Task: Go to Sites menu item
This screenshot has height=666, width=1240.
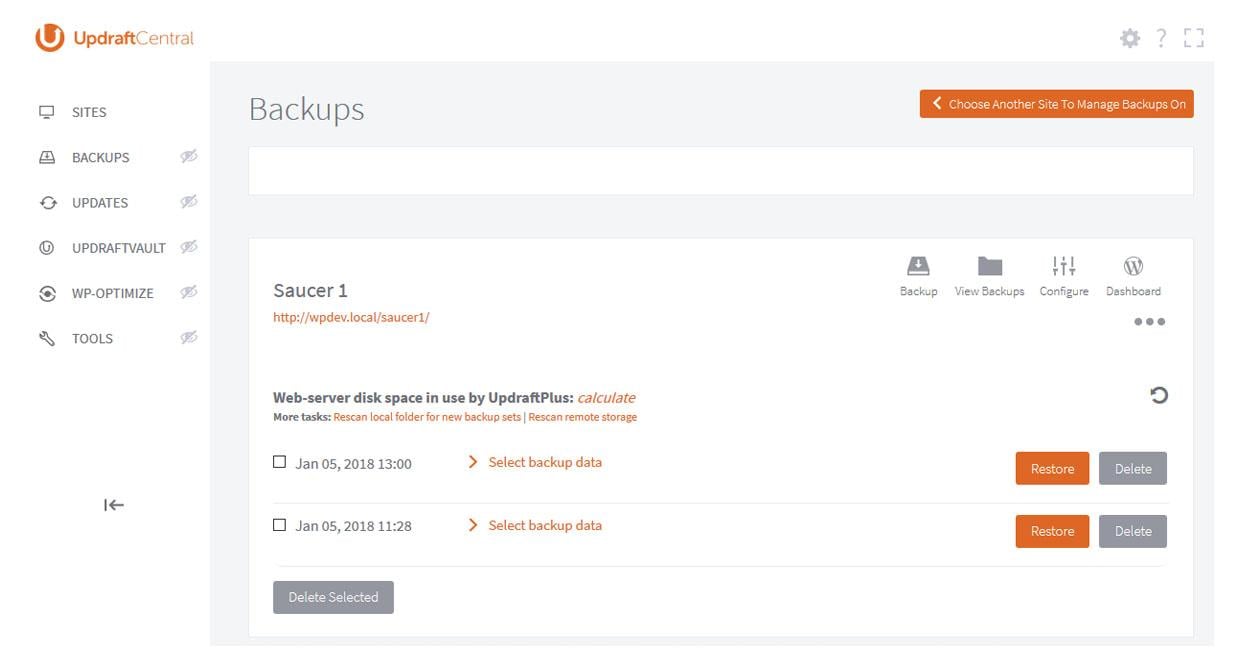Action: click(x=89, y=112)
